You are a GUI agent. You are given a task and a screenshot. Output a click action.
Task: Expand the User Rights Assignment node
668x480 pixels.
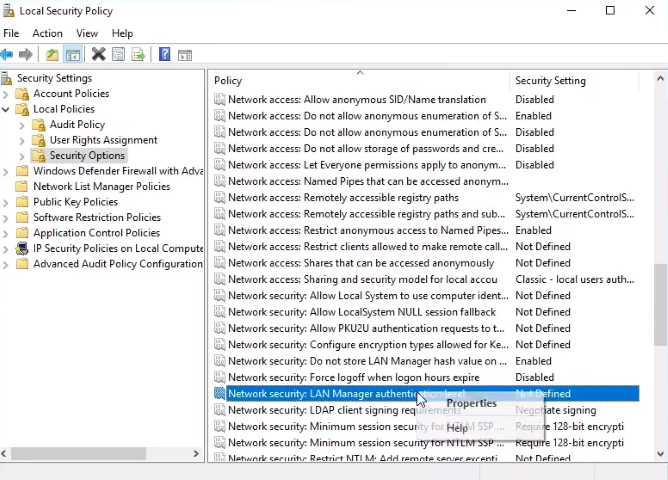22,141
